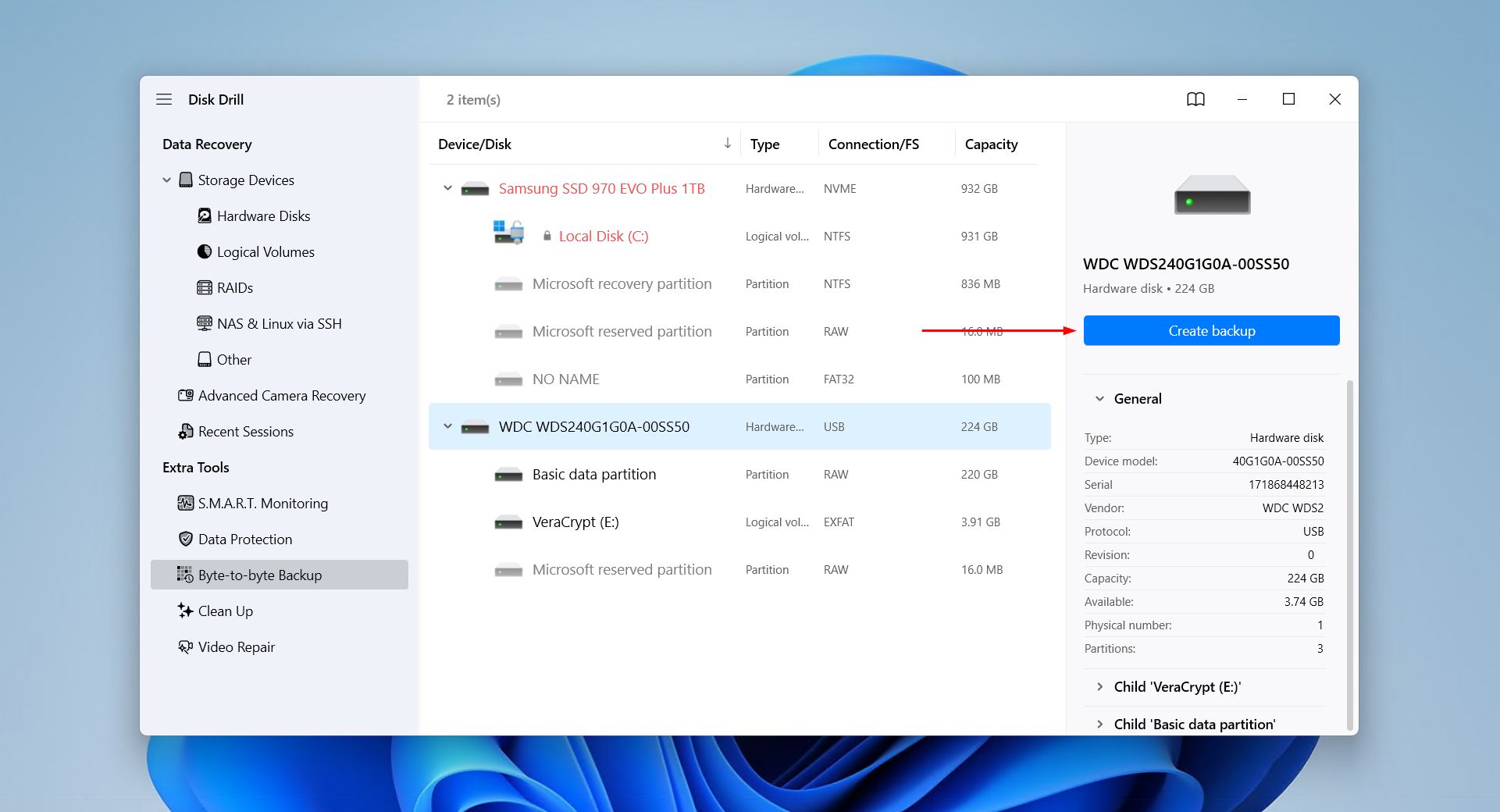This screenshot has width=1500, height=812.
Task: Collapse the WDC WDS240G1G0A-00SS50 row
Action: tap(447, 426)
